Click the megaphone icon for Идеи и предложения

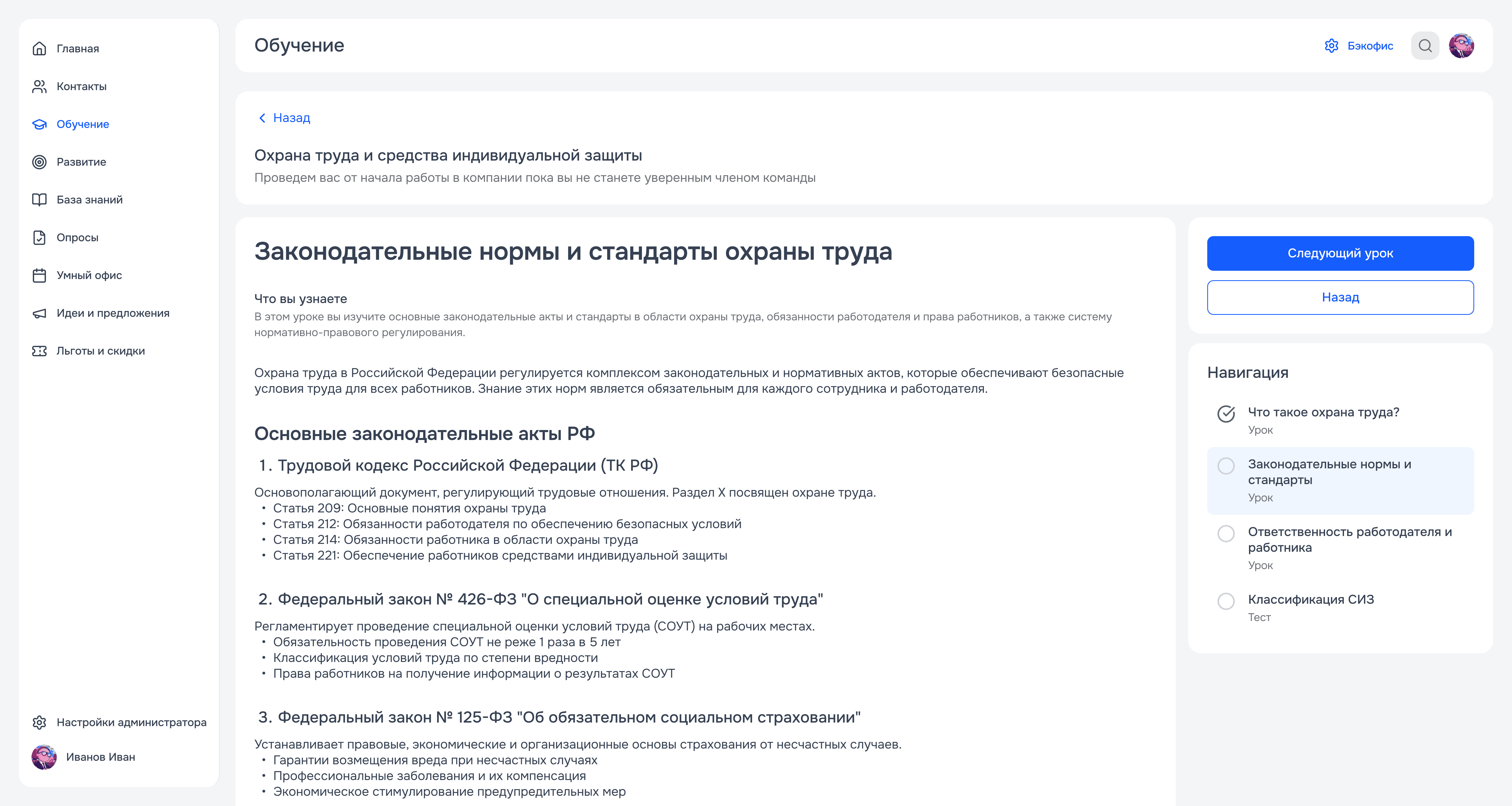click(x=39, y=313)
